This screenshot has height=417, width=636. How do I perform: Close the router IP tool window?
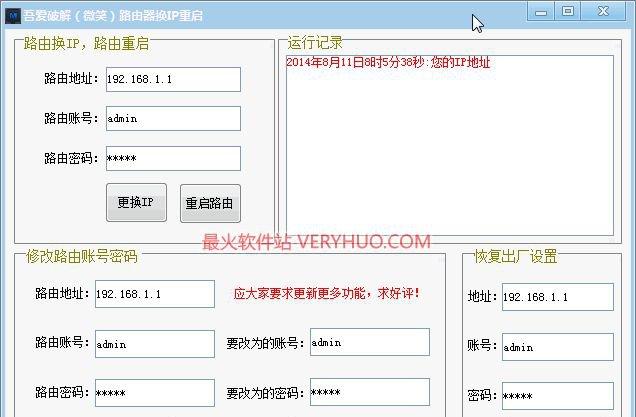603,11
